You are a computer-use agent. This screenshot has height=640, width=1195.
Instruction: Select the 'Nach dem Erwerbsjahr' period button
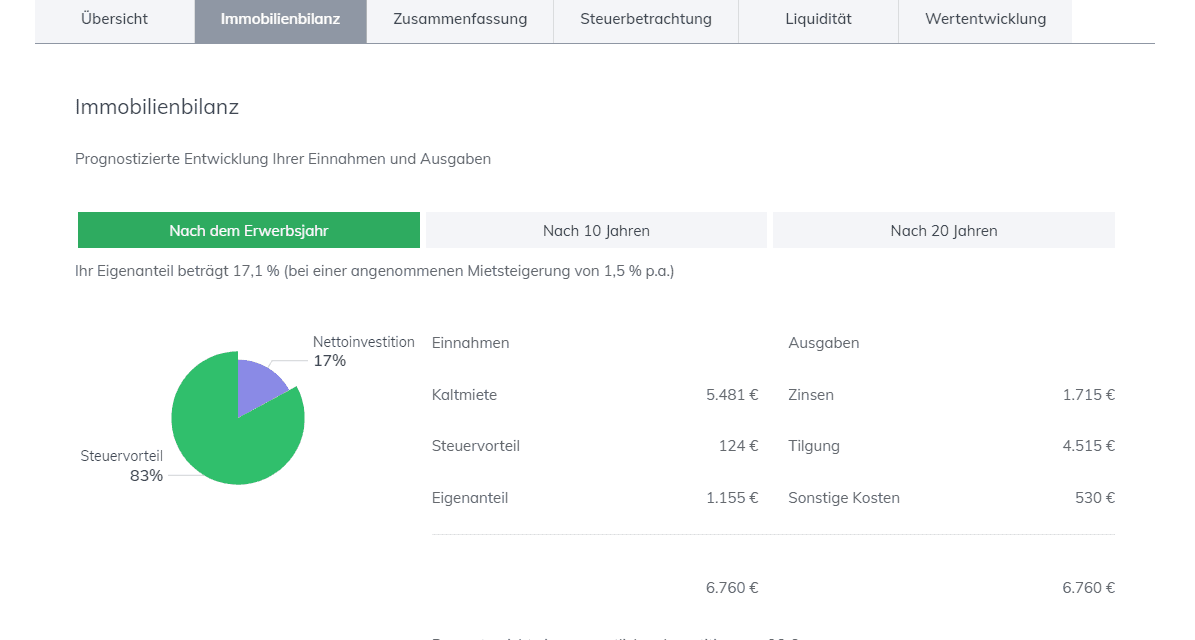point(249,230)
